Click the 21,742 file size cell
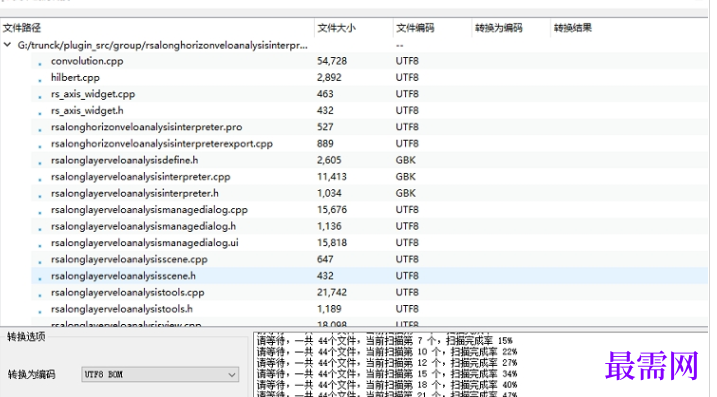Screen dimensions: 717x397 [332, 292]
